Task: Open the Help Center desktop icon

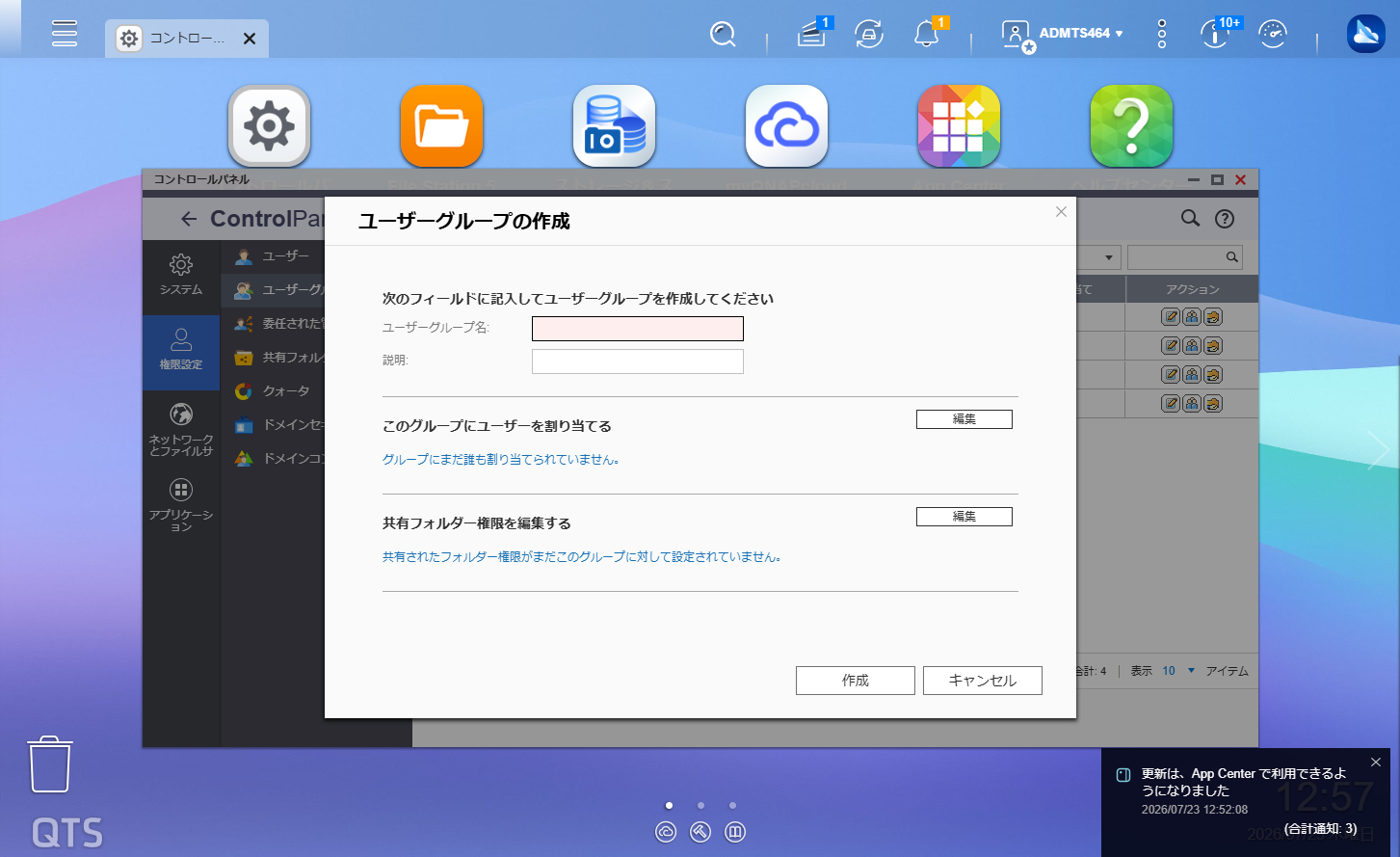Action: [1131, 125]
